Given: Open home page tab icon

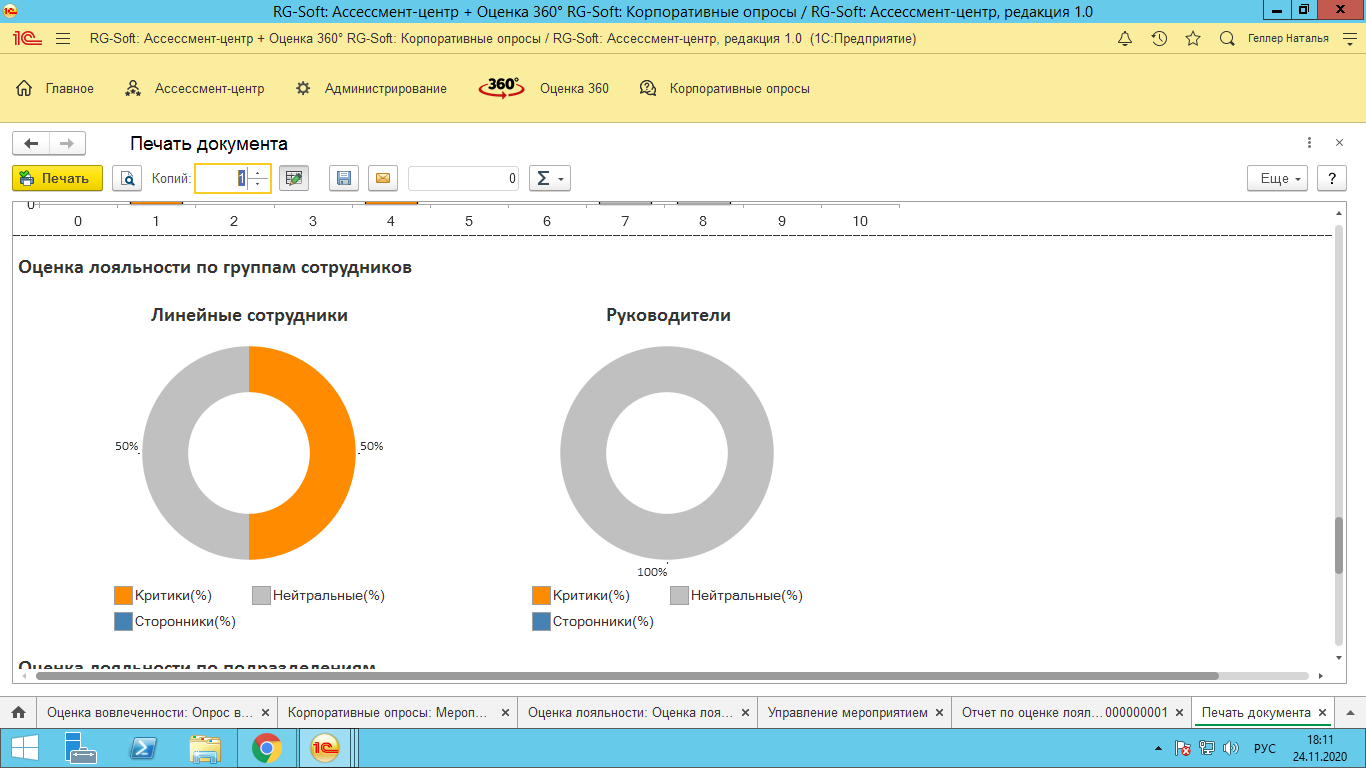Looking at the screenshot, I should [x=18, y=712].
